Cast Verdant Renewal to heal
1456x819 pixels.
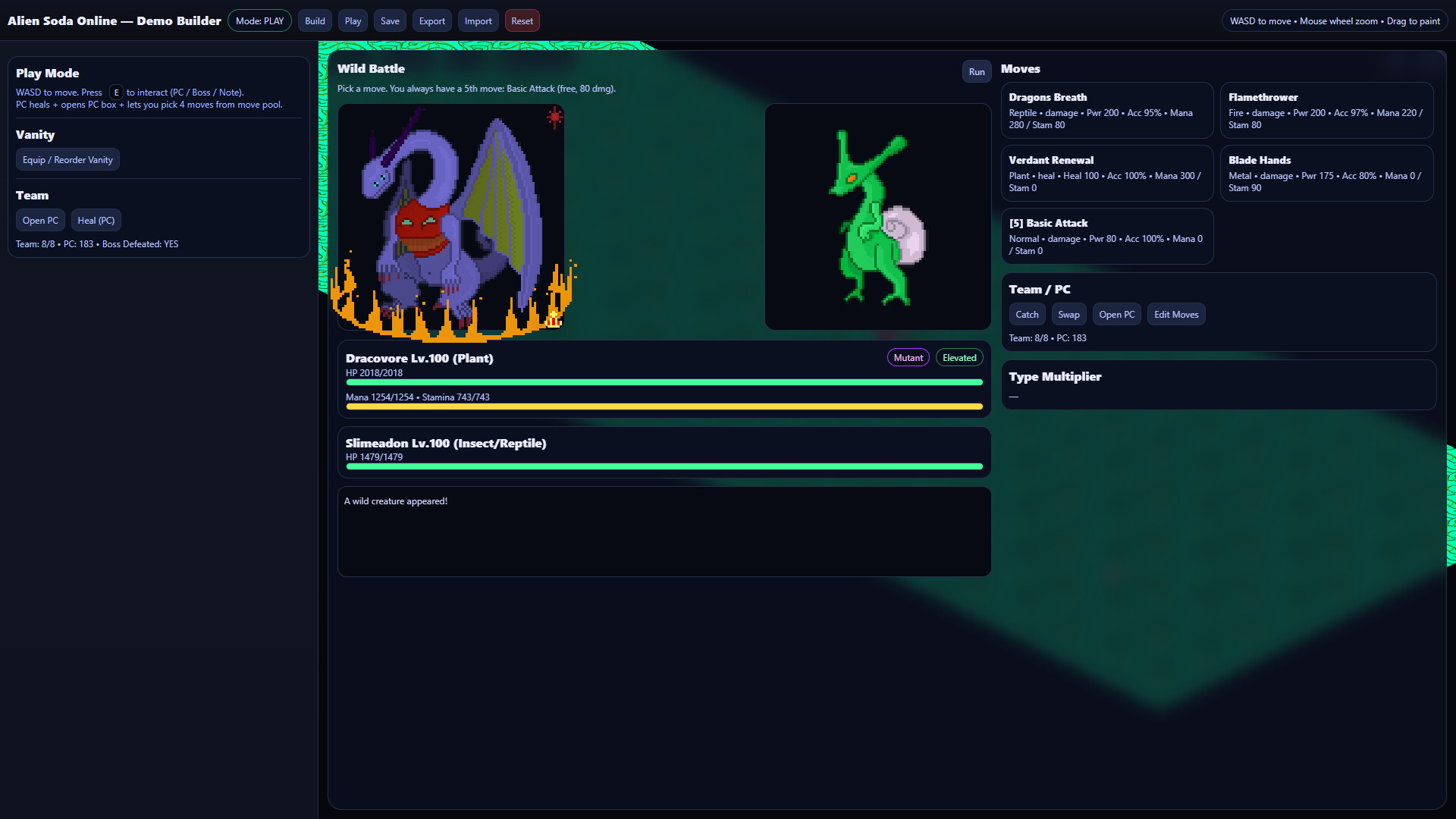click(x=1106, y=173)
